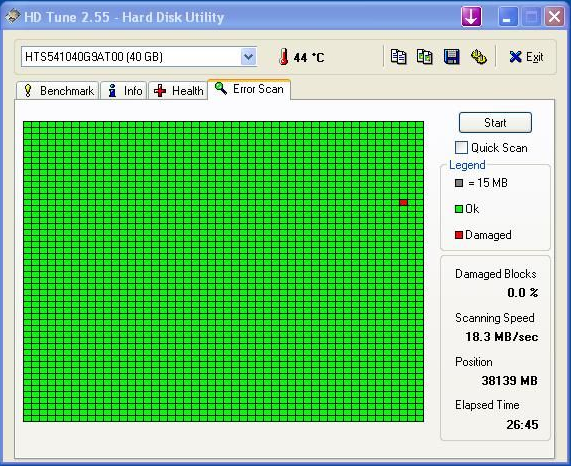Image resolution: width=571 pixels, height=466 pixels.
Task: Click the 18.3 MB/sec scanning speed value
Action: pos(502,336)
